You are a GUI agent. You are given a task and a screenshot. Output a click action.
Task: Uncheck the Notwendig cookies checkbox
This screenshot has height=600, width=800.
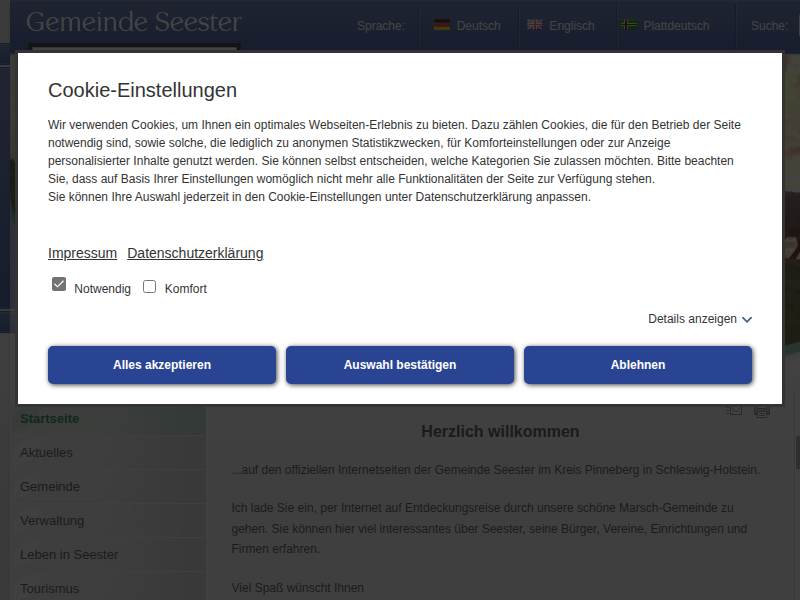[59, 284]
